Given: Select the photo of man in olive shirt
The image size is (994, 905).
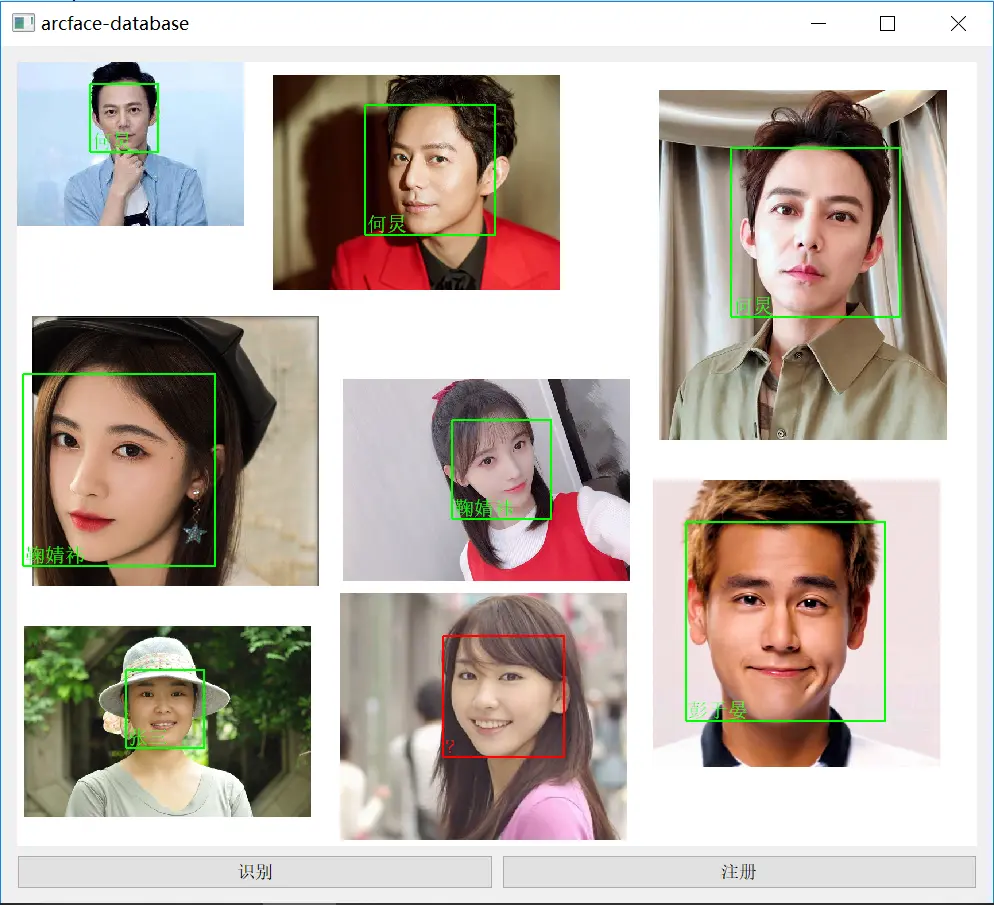Looking at the screenshot, I should pyautogui.click(x=803, y=265).
